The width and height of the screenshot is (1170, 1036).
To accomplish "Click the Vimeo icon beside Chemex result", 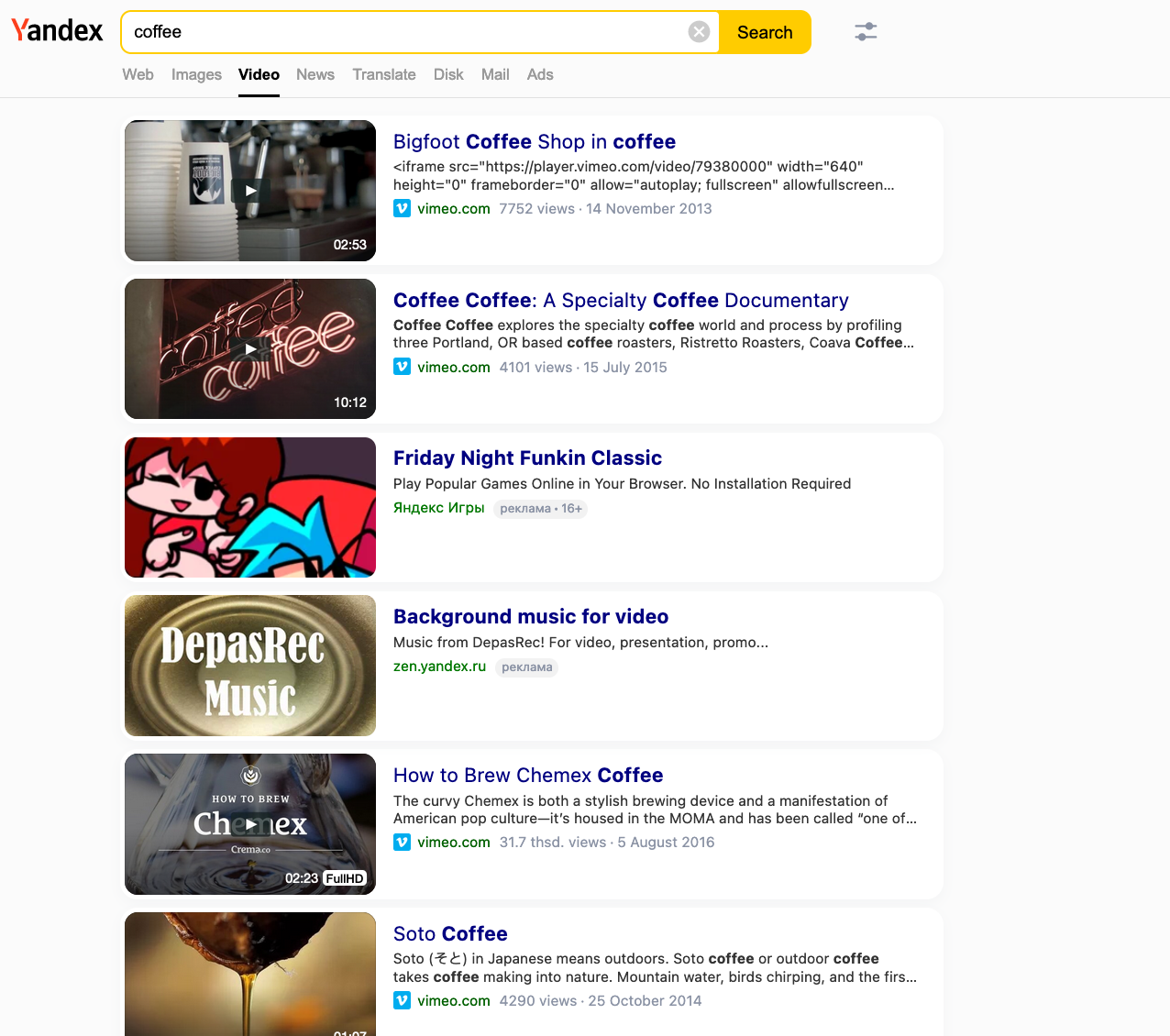I will (x=402, y=842).
